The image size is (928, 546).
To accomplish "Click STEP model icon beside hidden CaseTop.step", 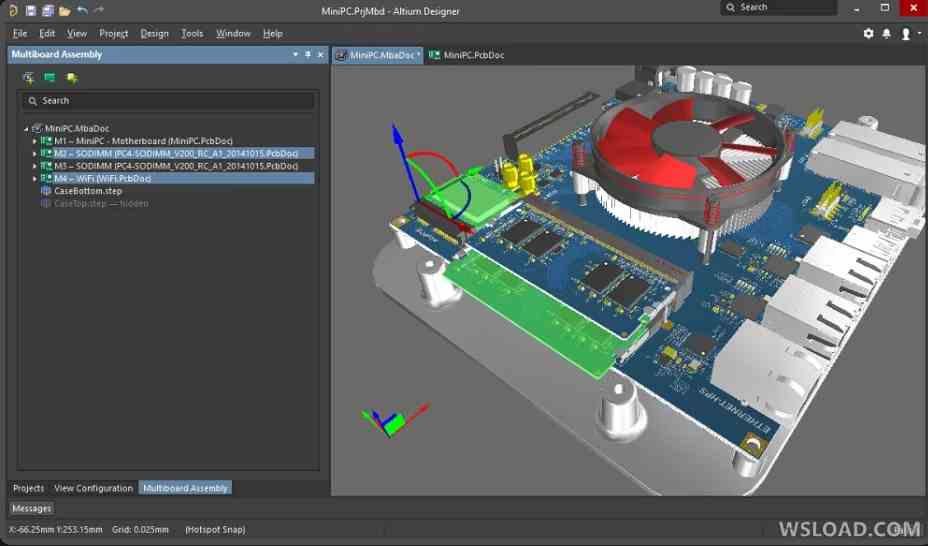I will pyautogui.click(x=46, y=203).
